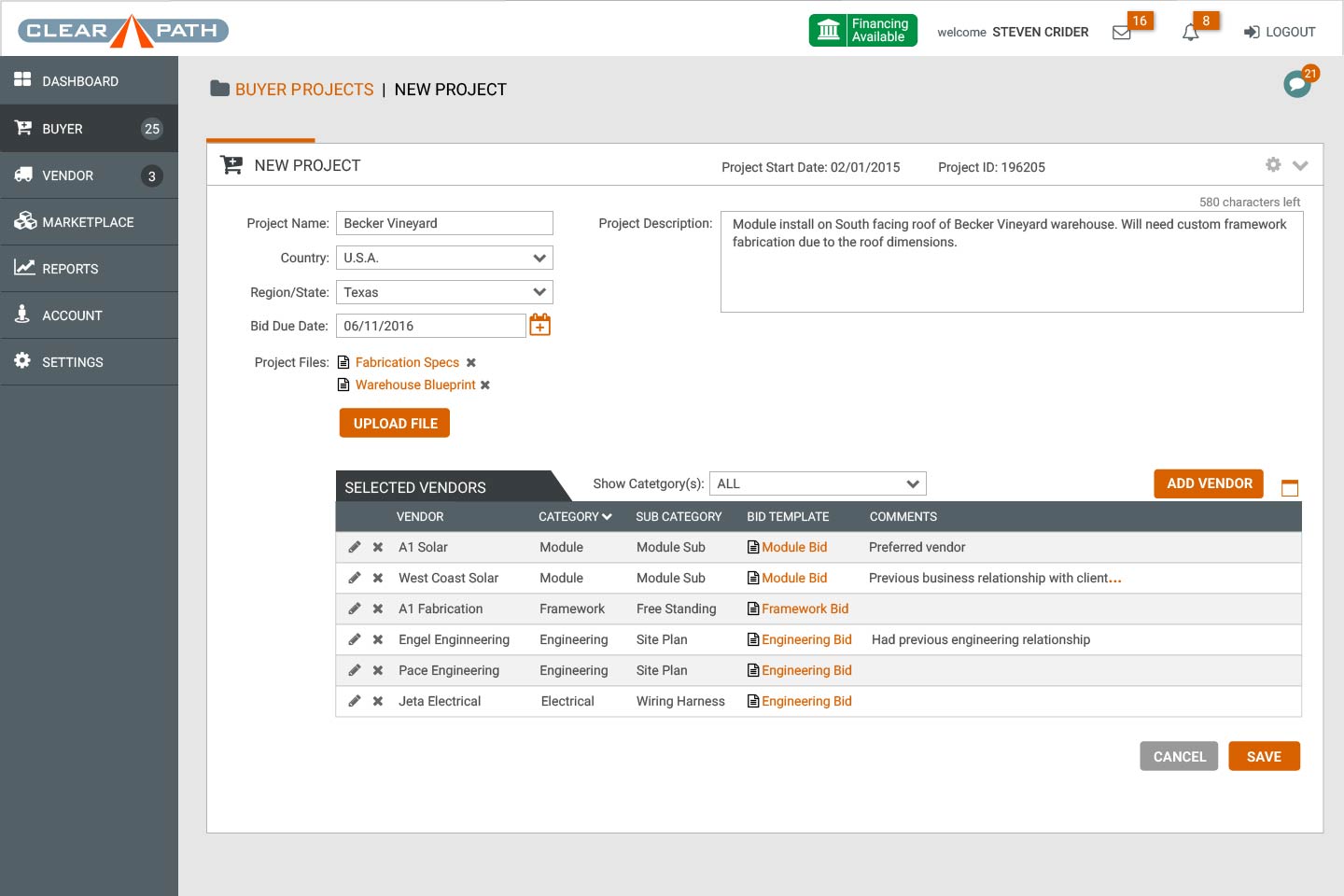Open West Coast Solar's Module Bid template

(794, 578)
